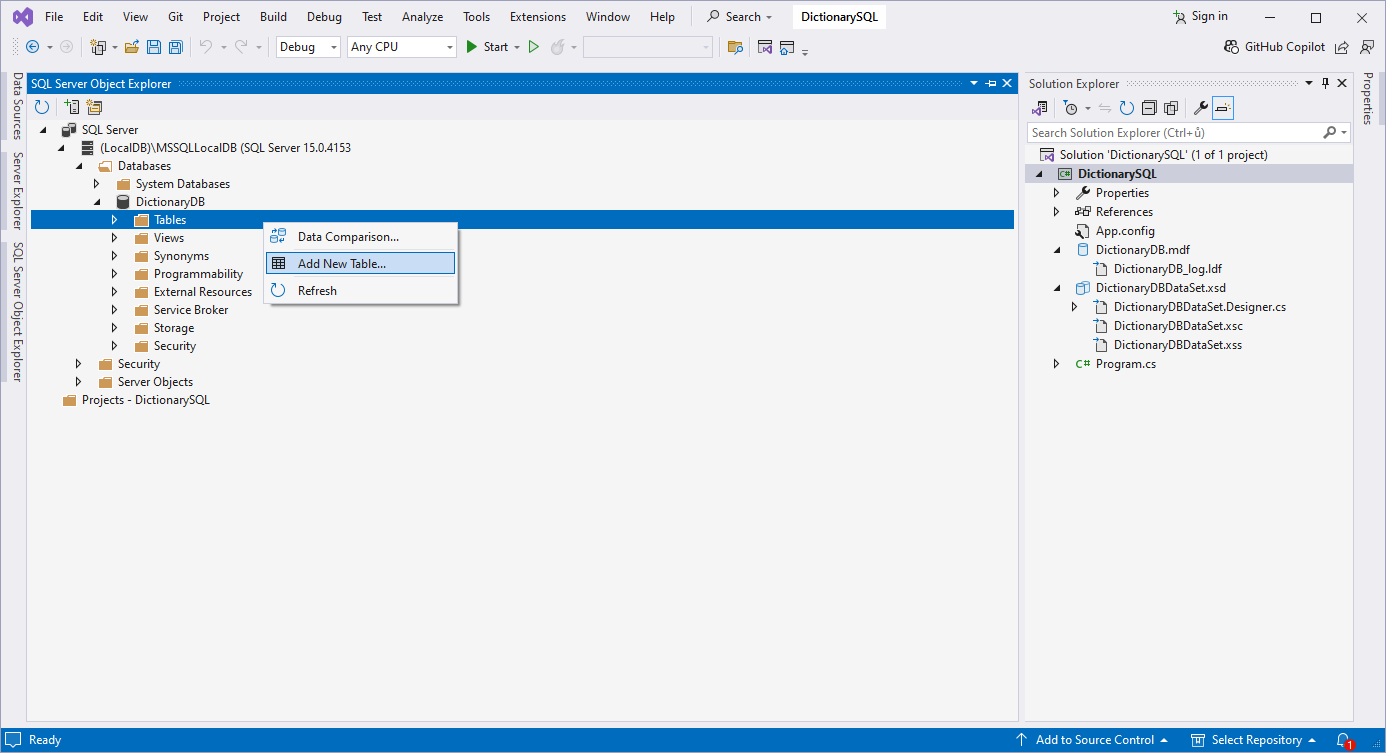The image size is (1386, 753).
Task: Open the Any CPU platform dropdown
Action: 401,47
